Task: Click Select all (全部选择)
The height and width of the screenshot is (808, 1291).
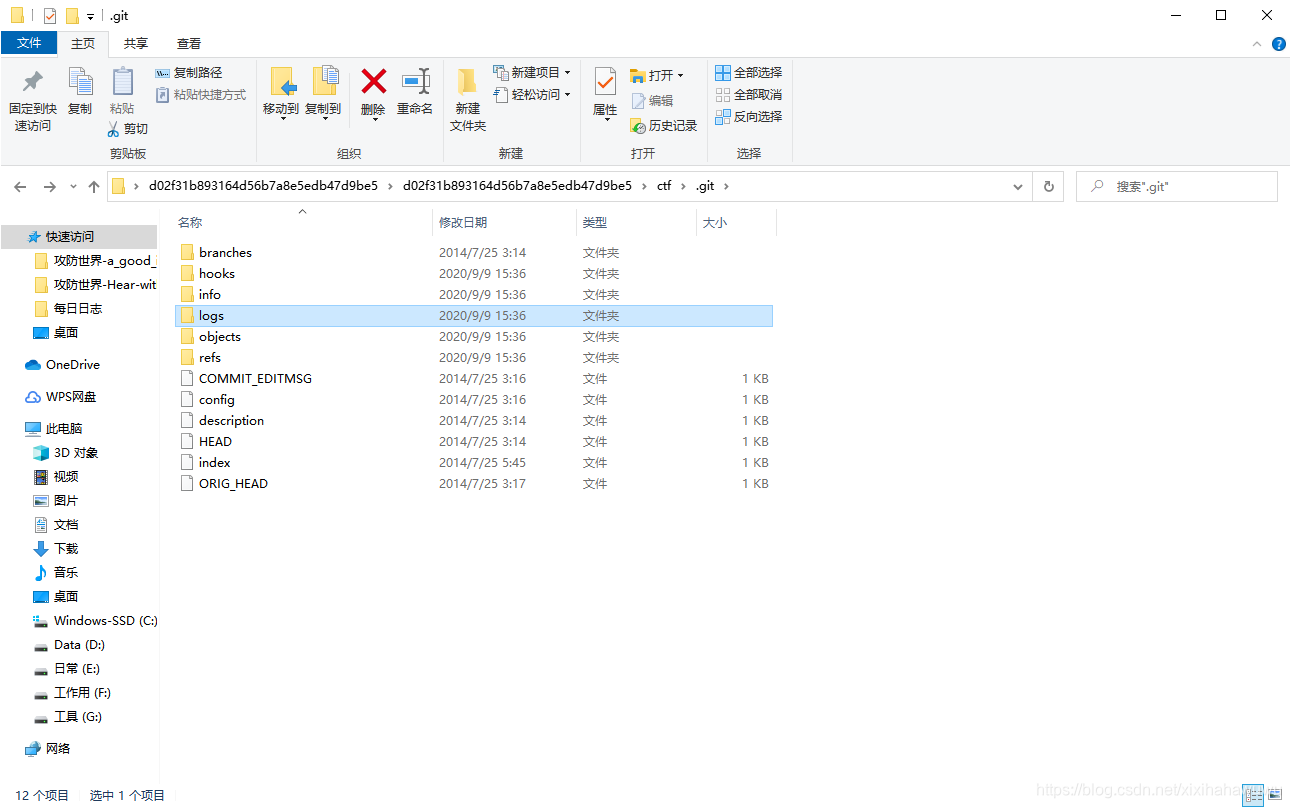Action: pos(749,73)
